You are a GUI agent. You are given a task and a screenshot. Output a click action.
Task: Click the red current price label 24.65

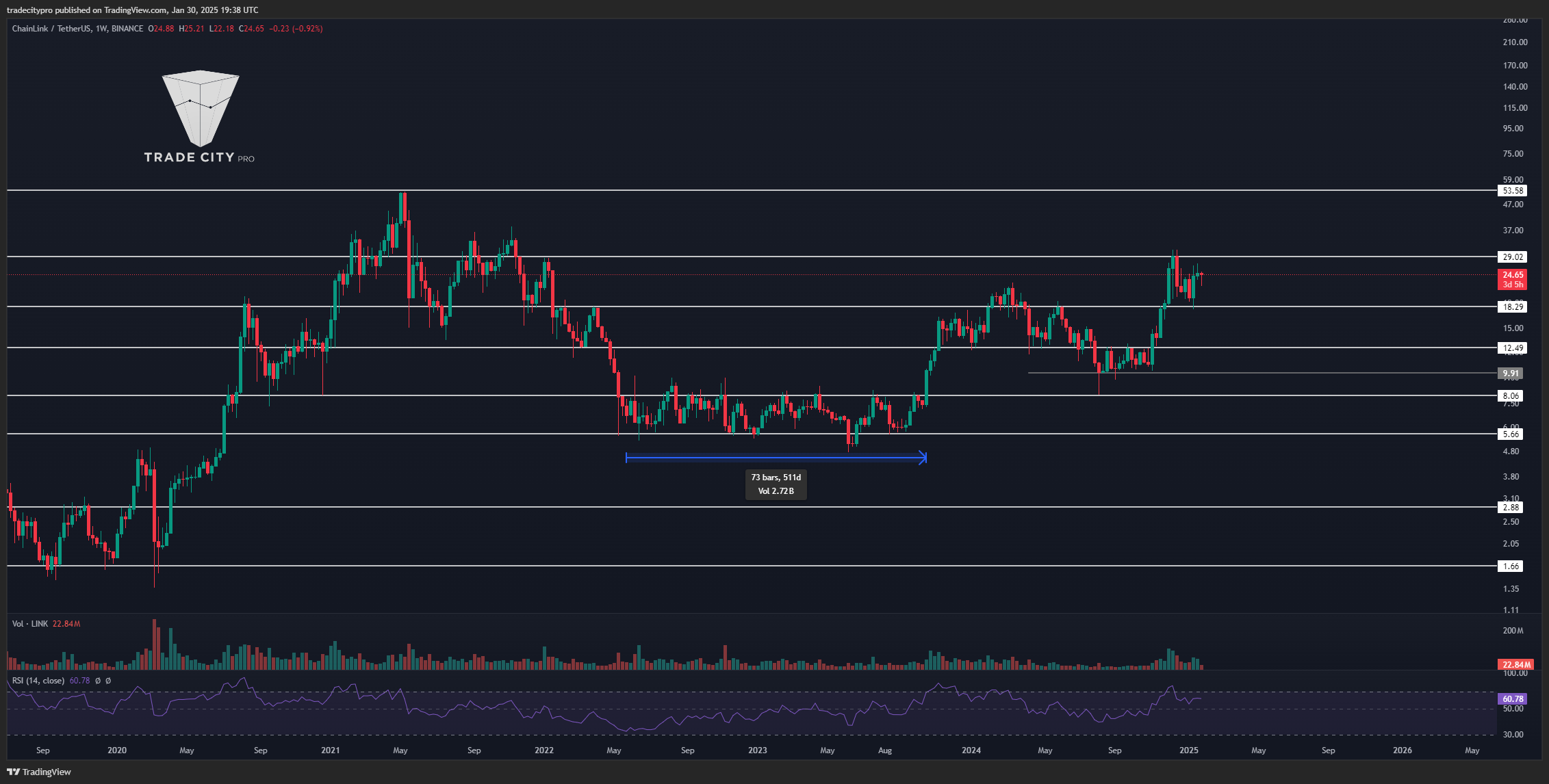coord(1513,279)
